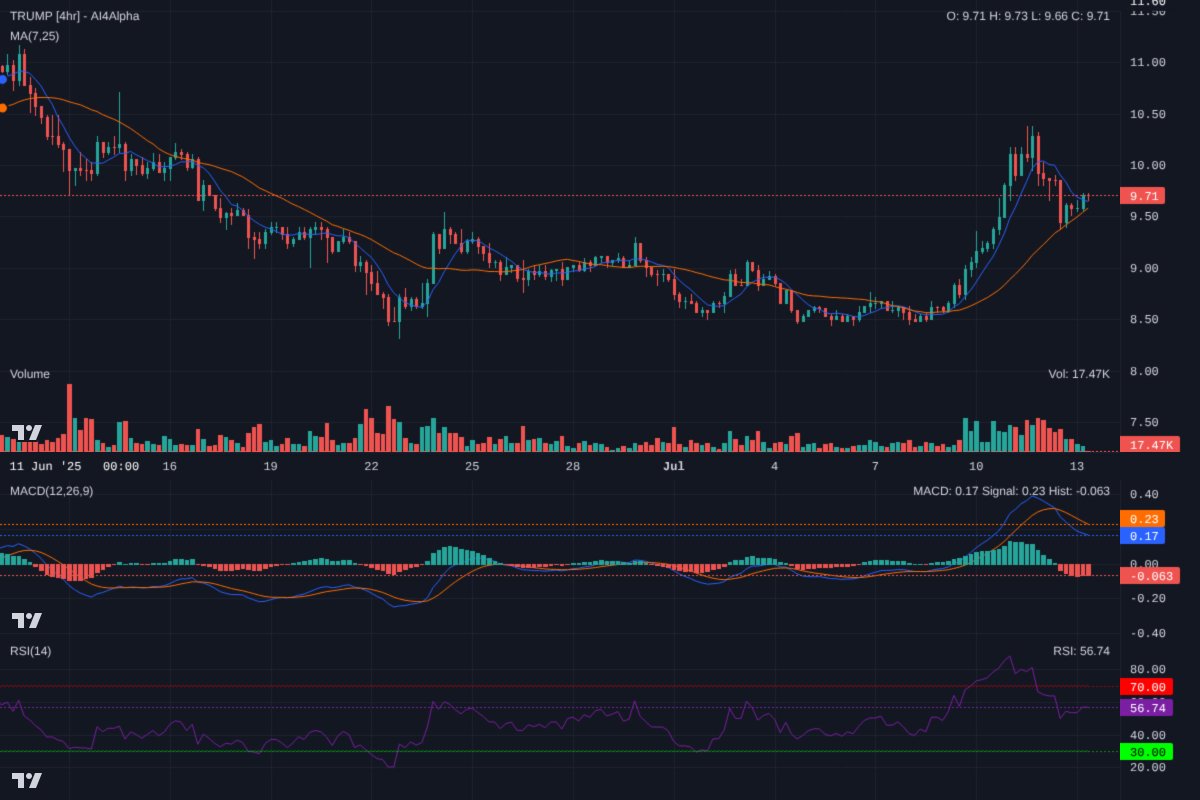Click the '28' date axis label
The width and height of the screenshot is (1200, 800).
573,466
